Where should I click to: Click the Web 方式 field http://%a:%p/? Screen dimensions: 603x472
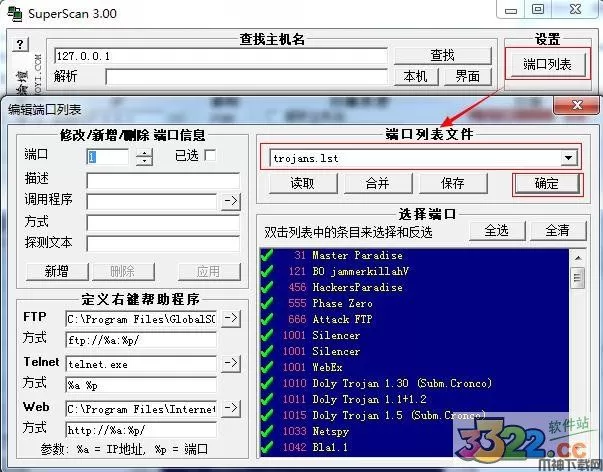141,430
